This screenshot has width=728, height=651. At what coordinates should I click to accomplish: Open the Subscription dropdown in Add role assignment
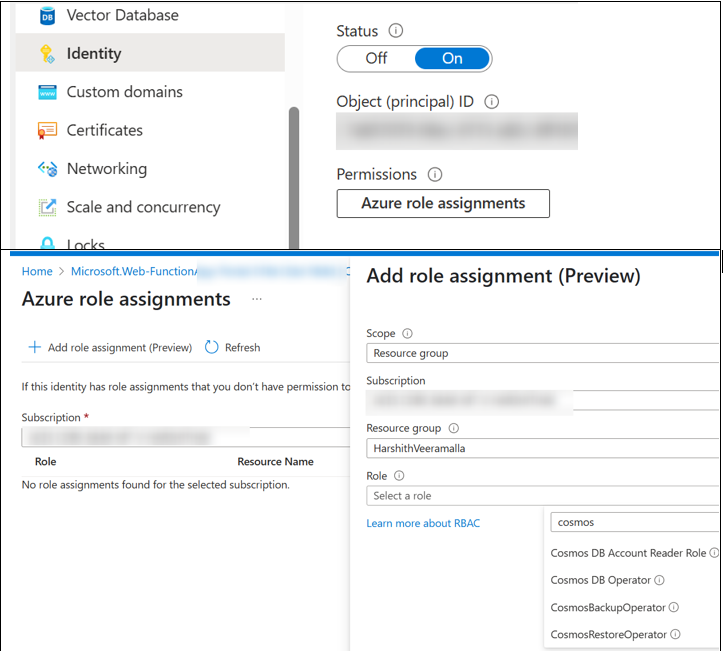click(x=542, y=400)
